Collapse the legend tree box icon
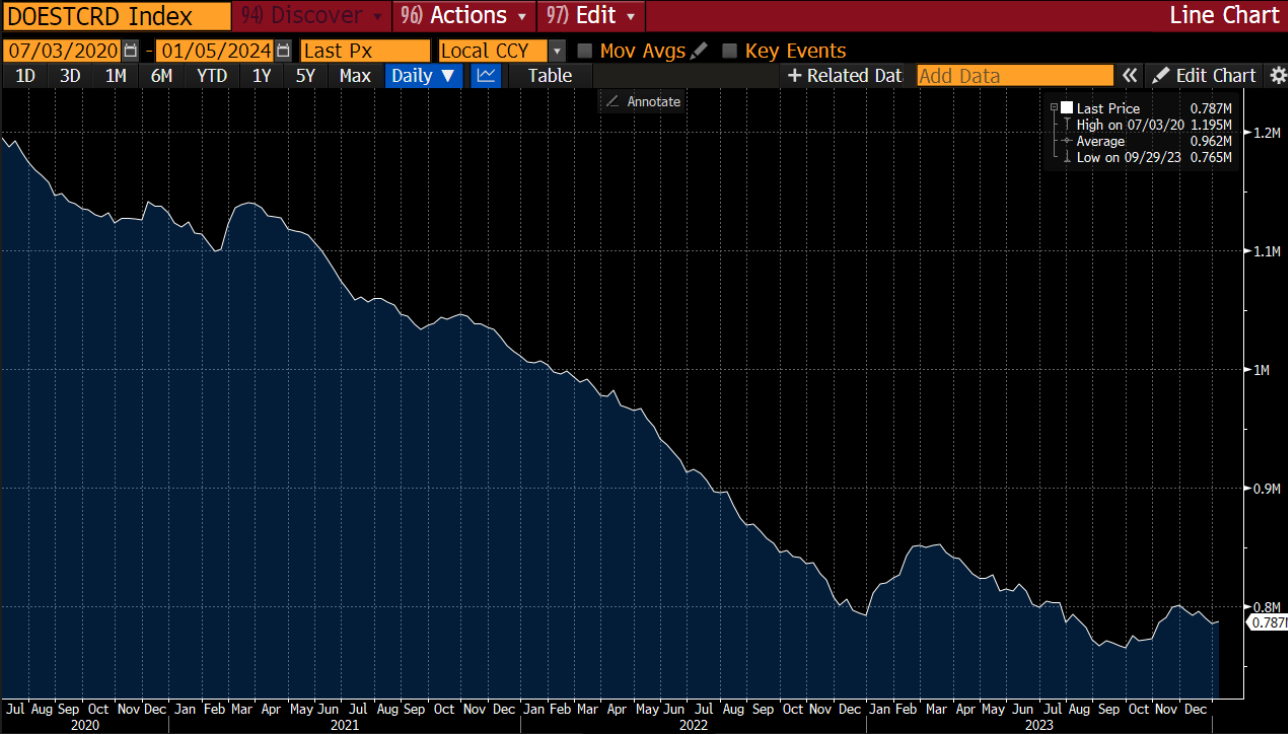1288x734 pixels. 1053,108
